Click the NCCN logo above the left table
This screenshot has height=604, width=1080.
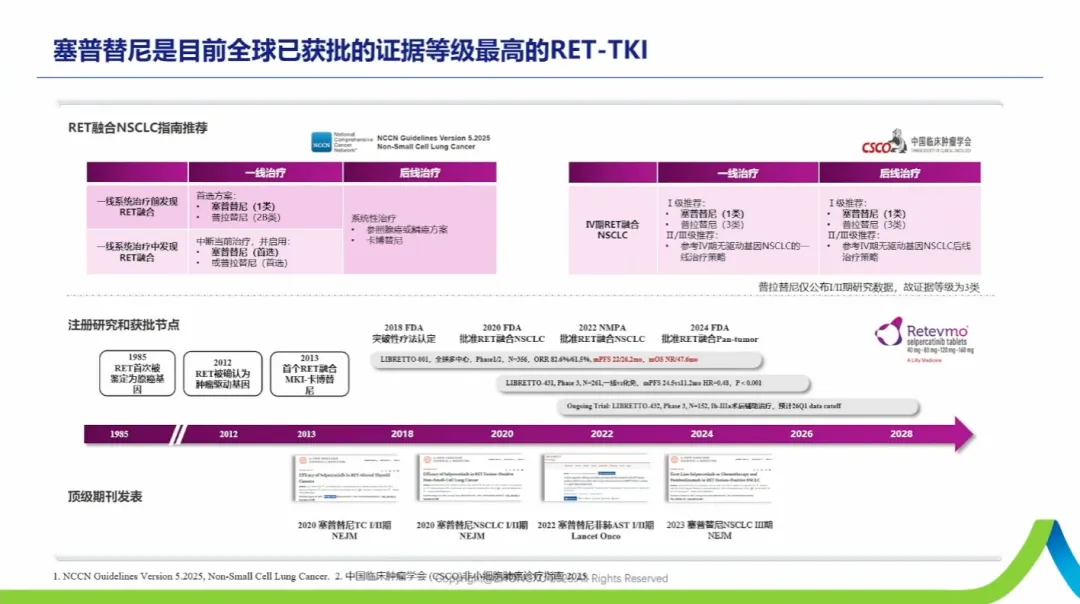coord(342,142)
